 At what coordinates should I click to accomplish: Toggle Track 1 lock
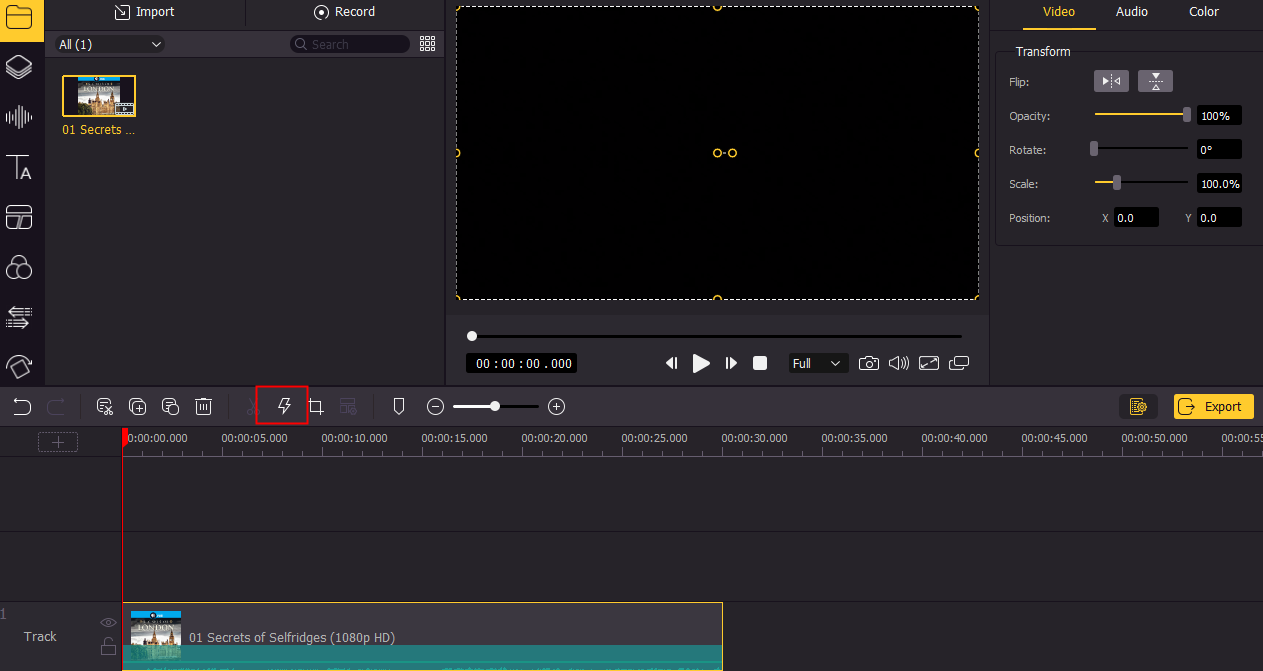[x=108, y=646]
